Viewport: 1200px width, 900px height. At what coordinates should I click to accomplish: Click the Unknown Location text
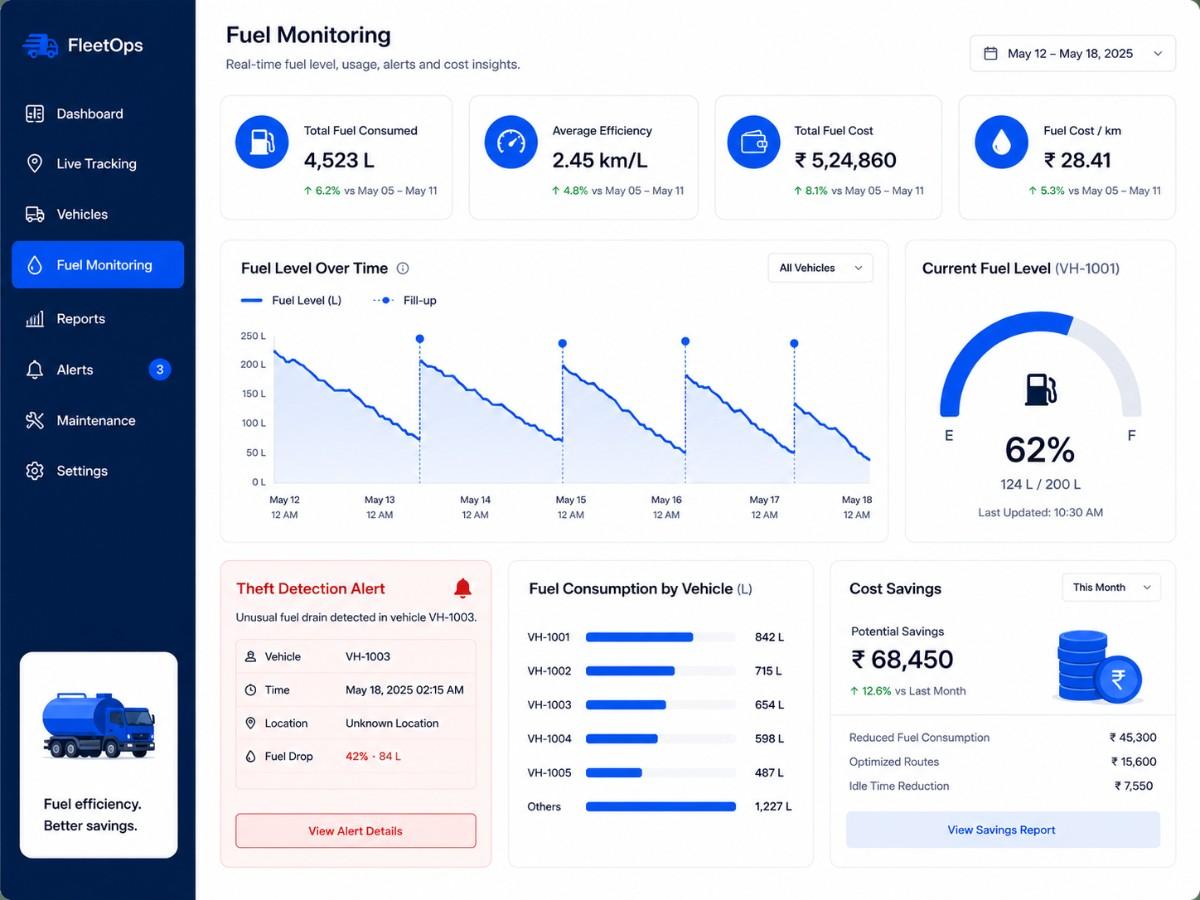coord(392,723)
